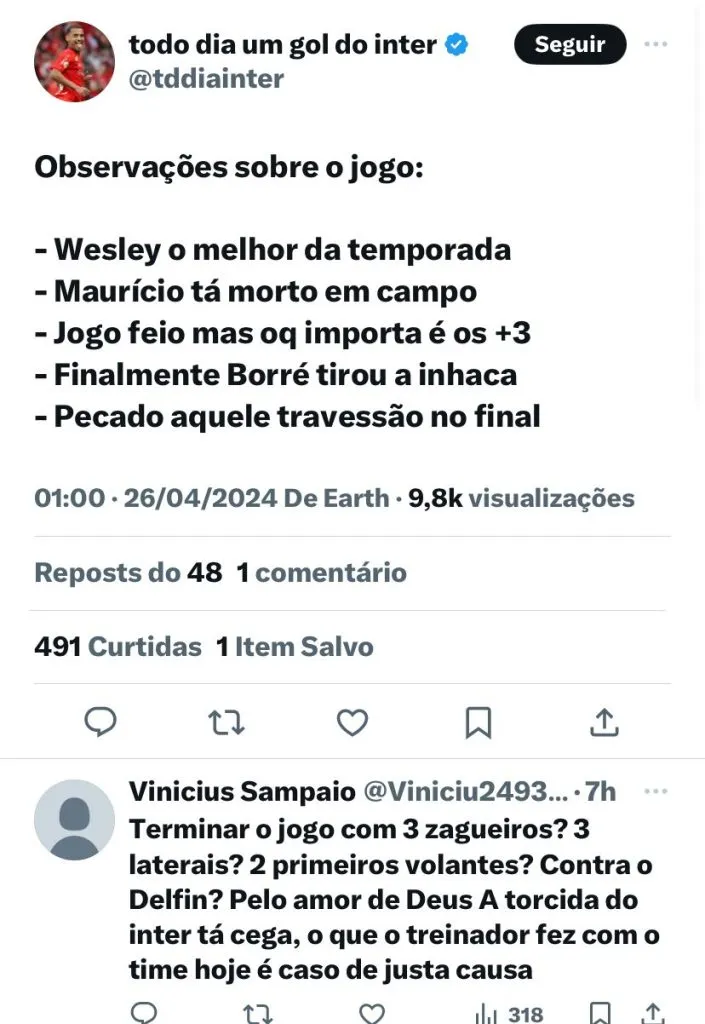Image resolution: width=705 pixels, height=1024 pixels.
Task: Like the main tweet
Action: 352,720
